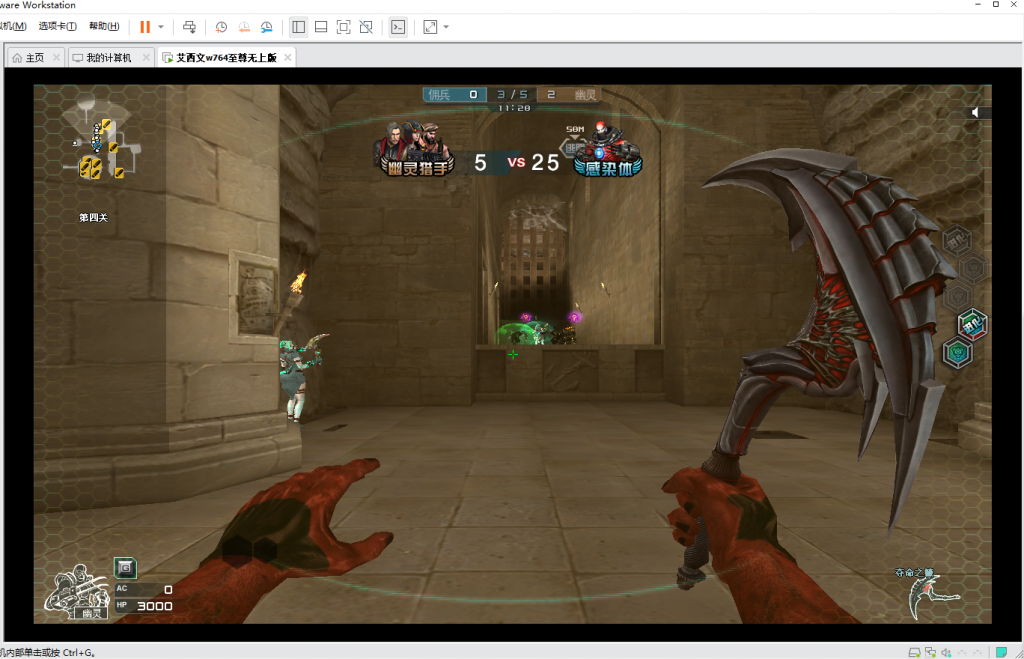Send Ctrl+Alt+Del to the virtual machine

[189, 27]
